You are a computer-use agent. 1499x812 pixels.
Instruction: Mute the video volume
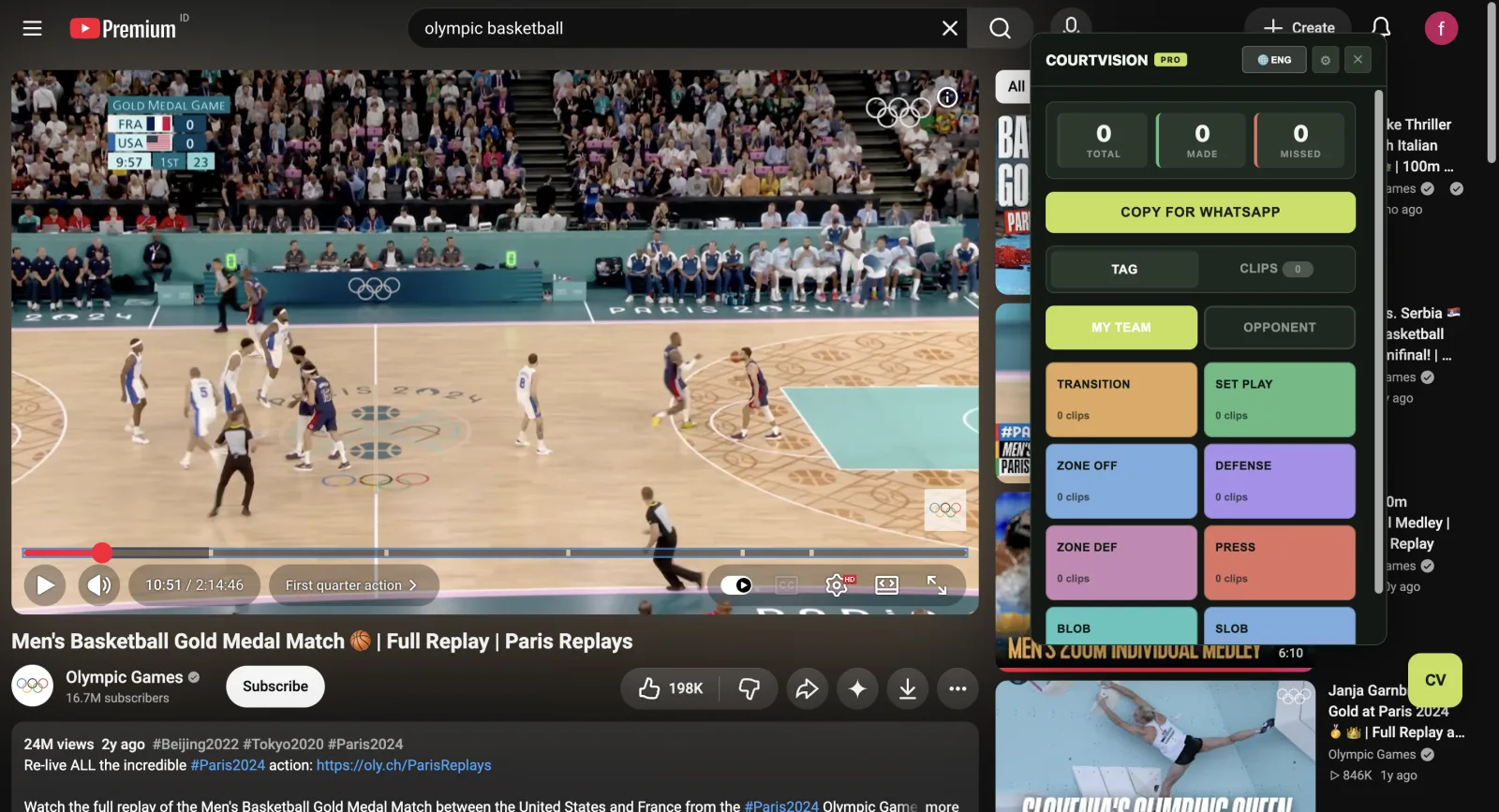[99, 585]
